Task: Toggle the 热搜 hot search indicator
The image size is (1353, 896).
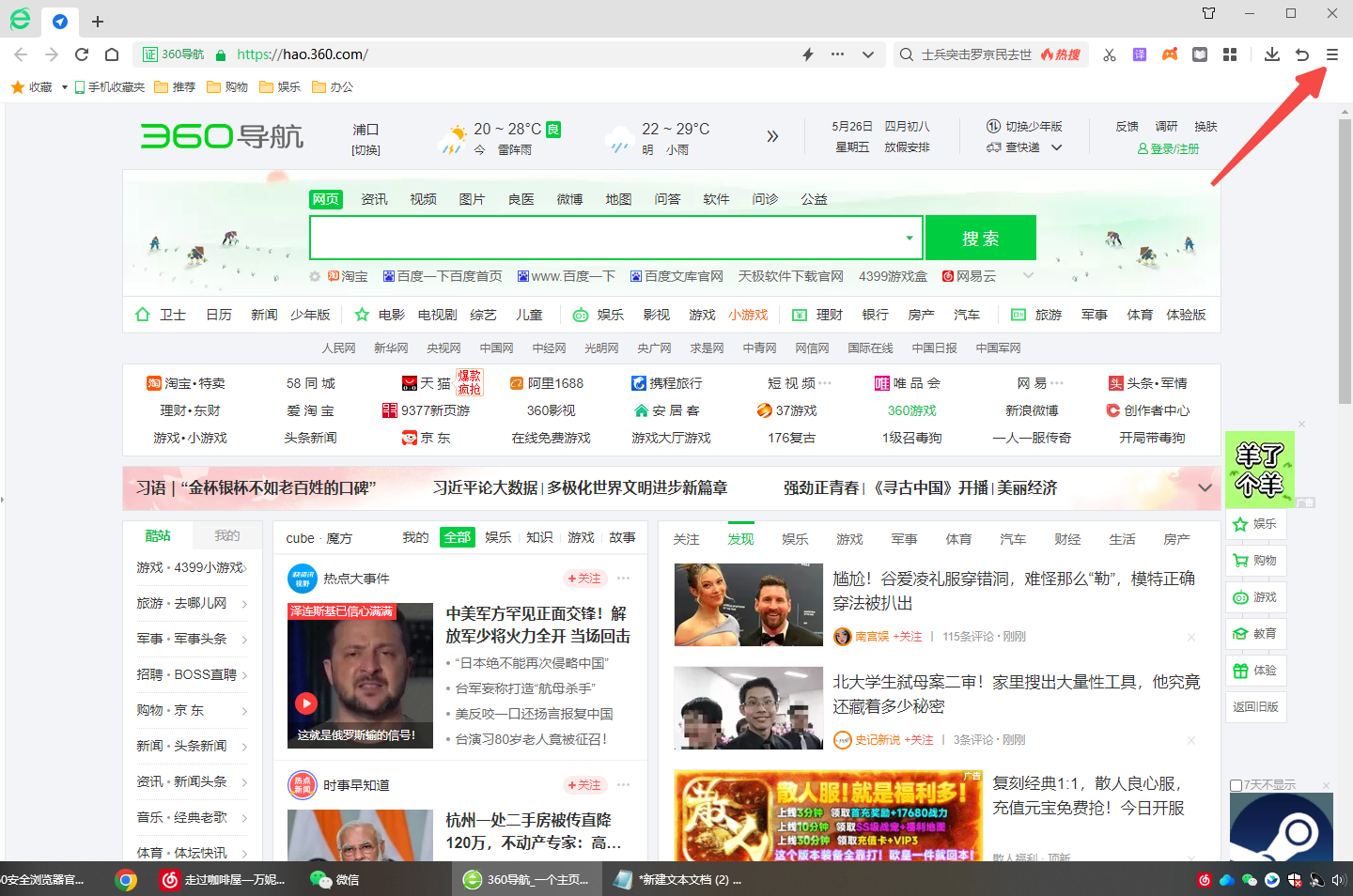Action: click(x=1061, y=54)
